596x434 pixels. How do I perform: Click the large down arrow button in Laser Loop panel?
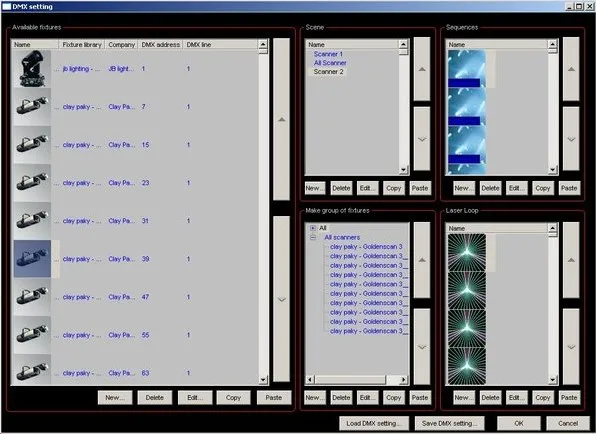pyautogui.click(x=571, y=347)
